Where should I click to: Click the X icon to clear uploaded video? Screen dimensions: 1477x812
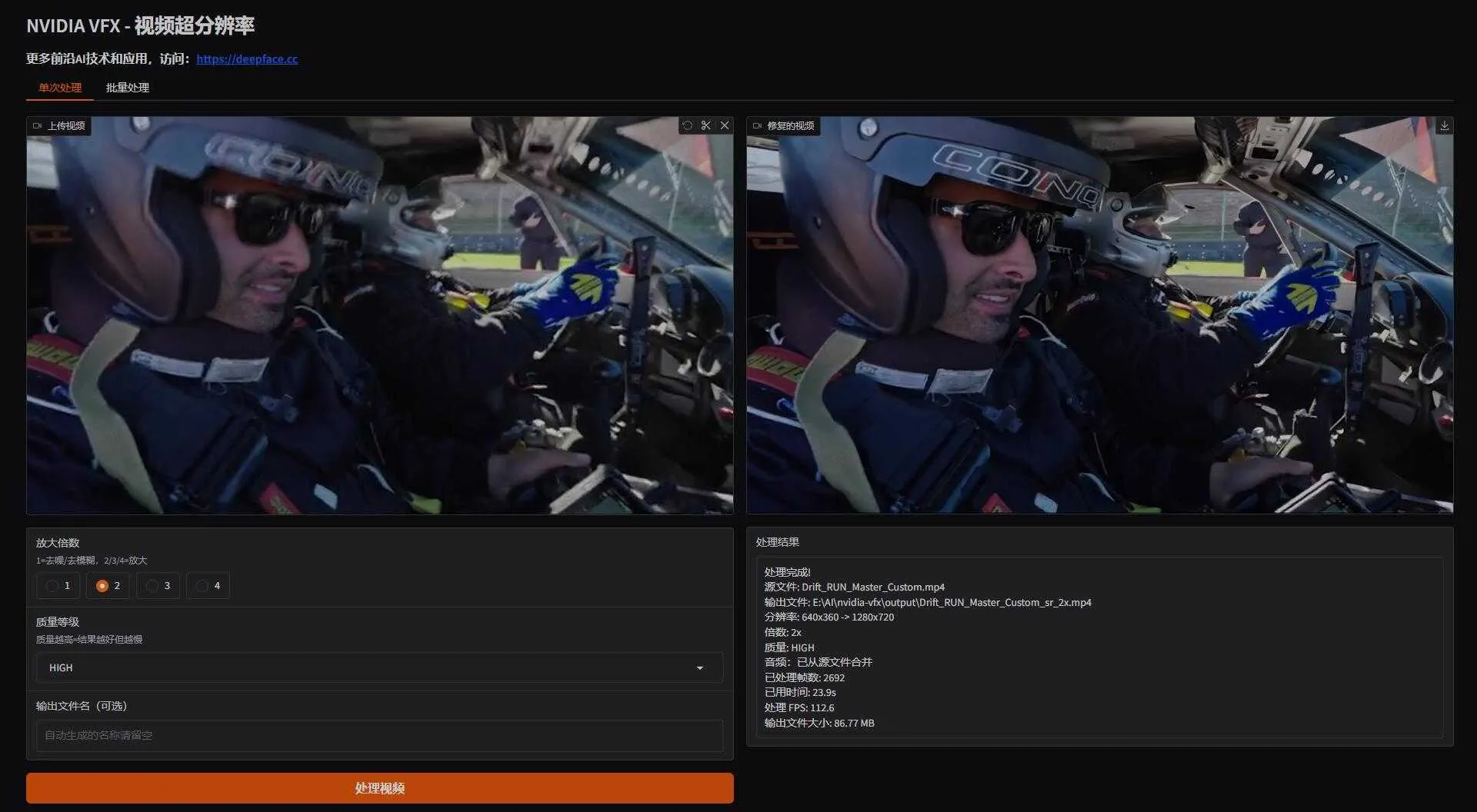pyautogui.click(x=724, y=125)
